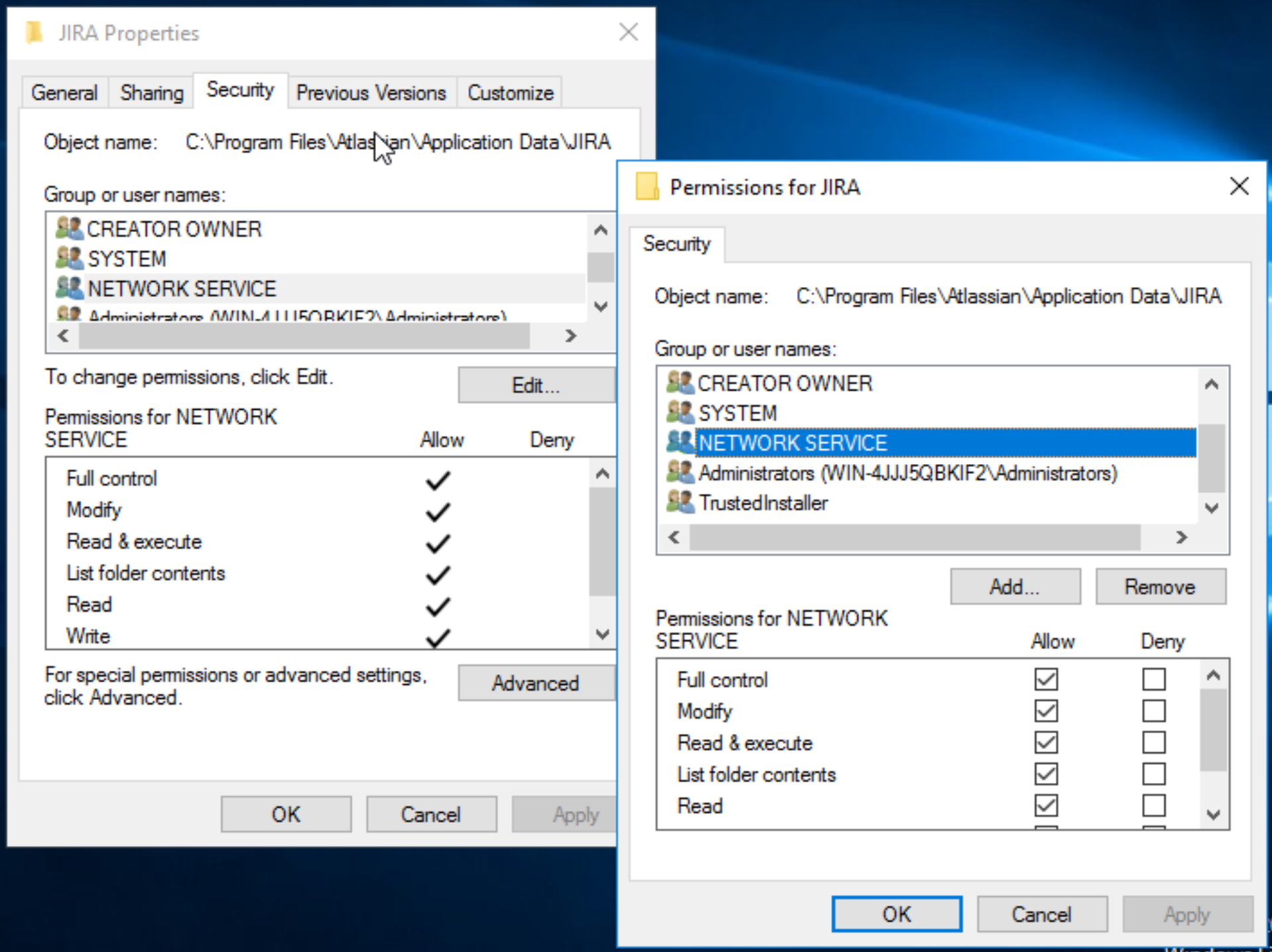Screen dimensions: 1272x952
Task: Check Deny Modify checkbox
Action: (x=1154, y=711)
